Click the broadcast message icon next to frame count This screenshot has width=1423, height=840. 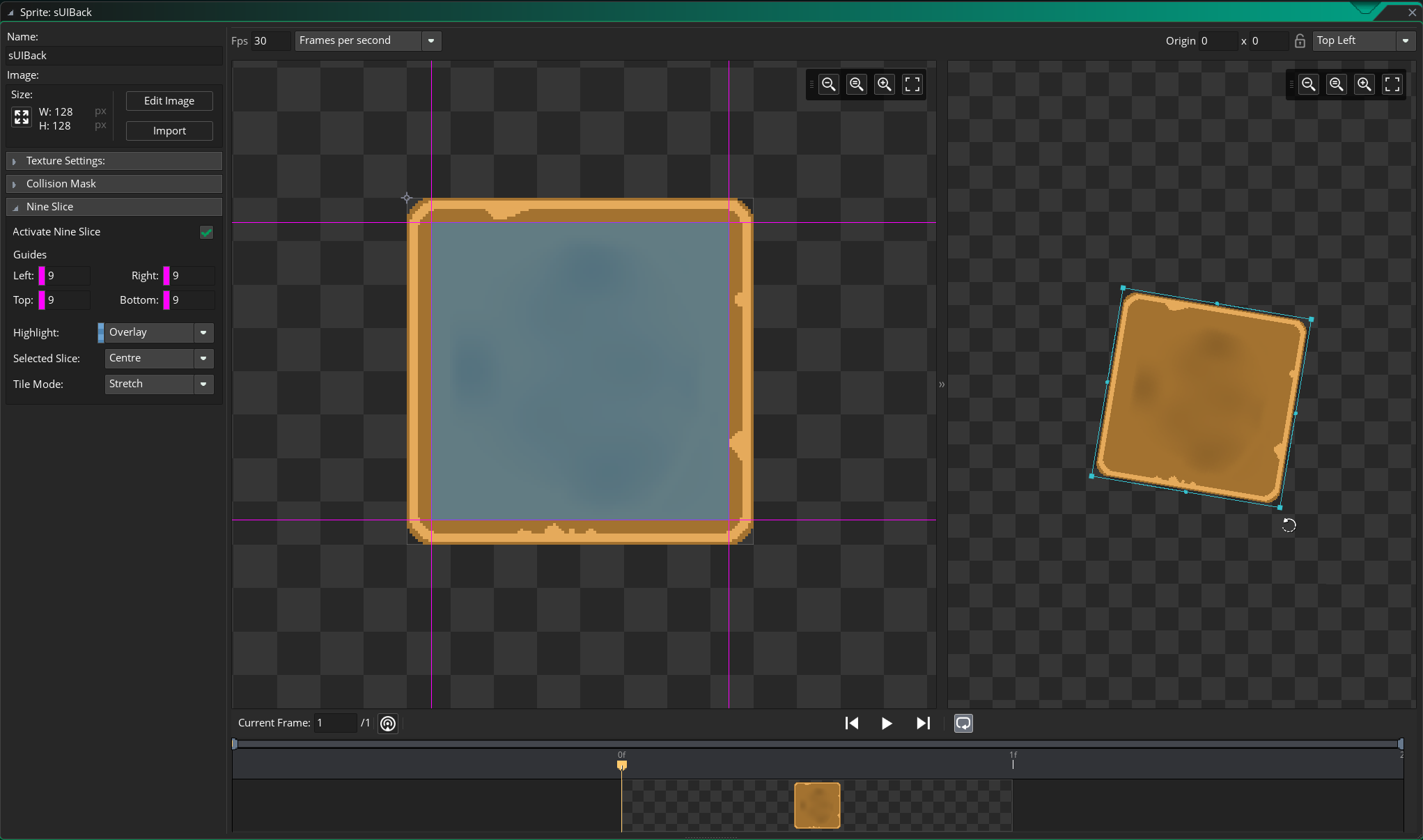388,724
